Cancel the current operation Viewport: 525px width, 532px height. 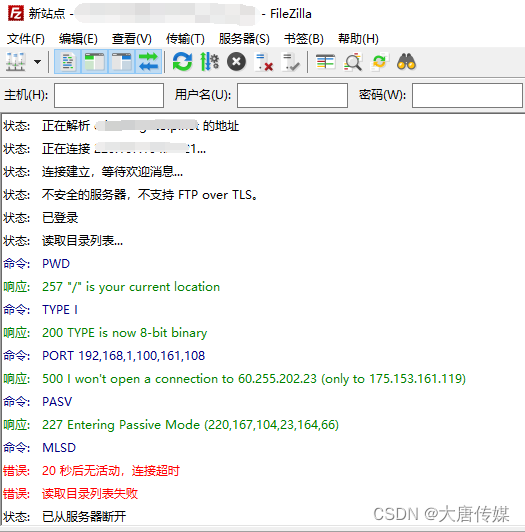coord(236,62)
